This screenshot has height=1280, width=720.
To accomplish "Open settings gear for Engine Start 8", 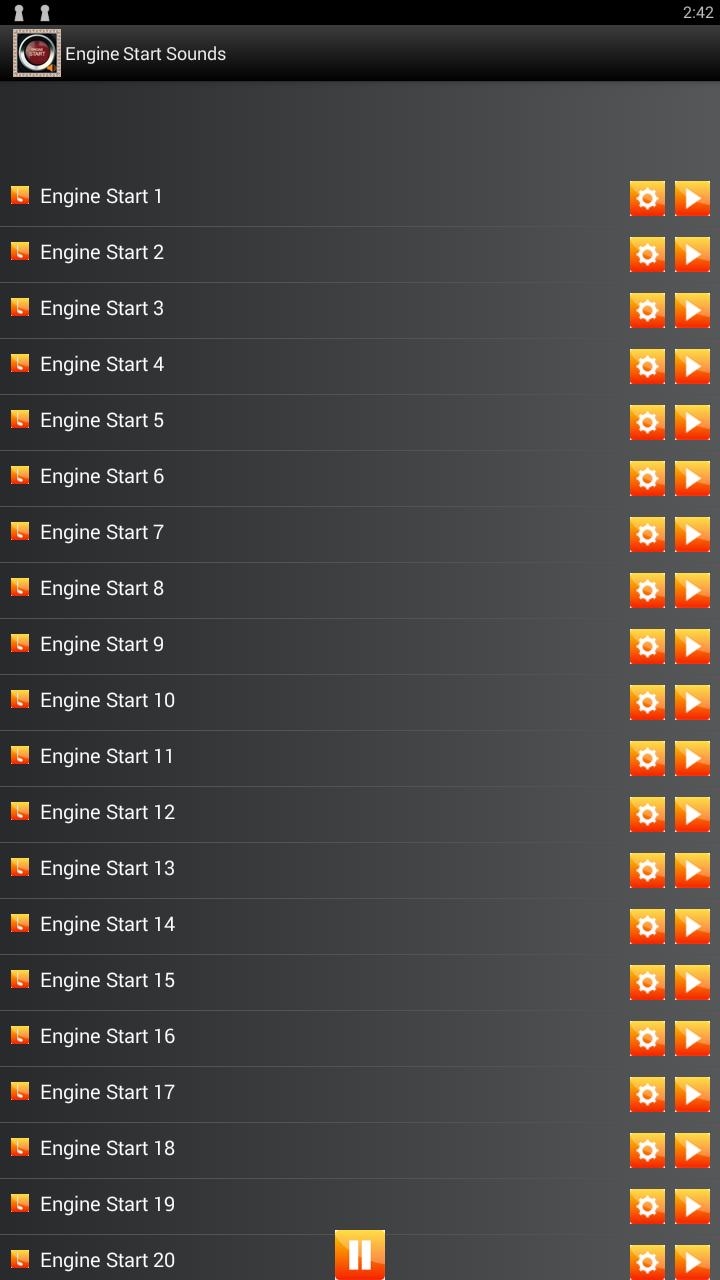I will (647, 590).
